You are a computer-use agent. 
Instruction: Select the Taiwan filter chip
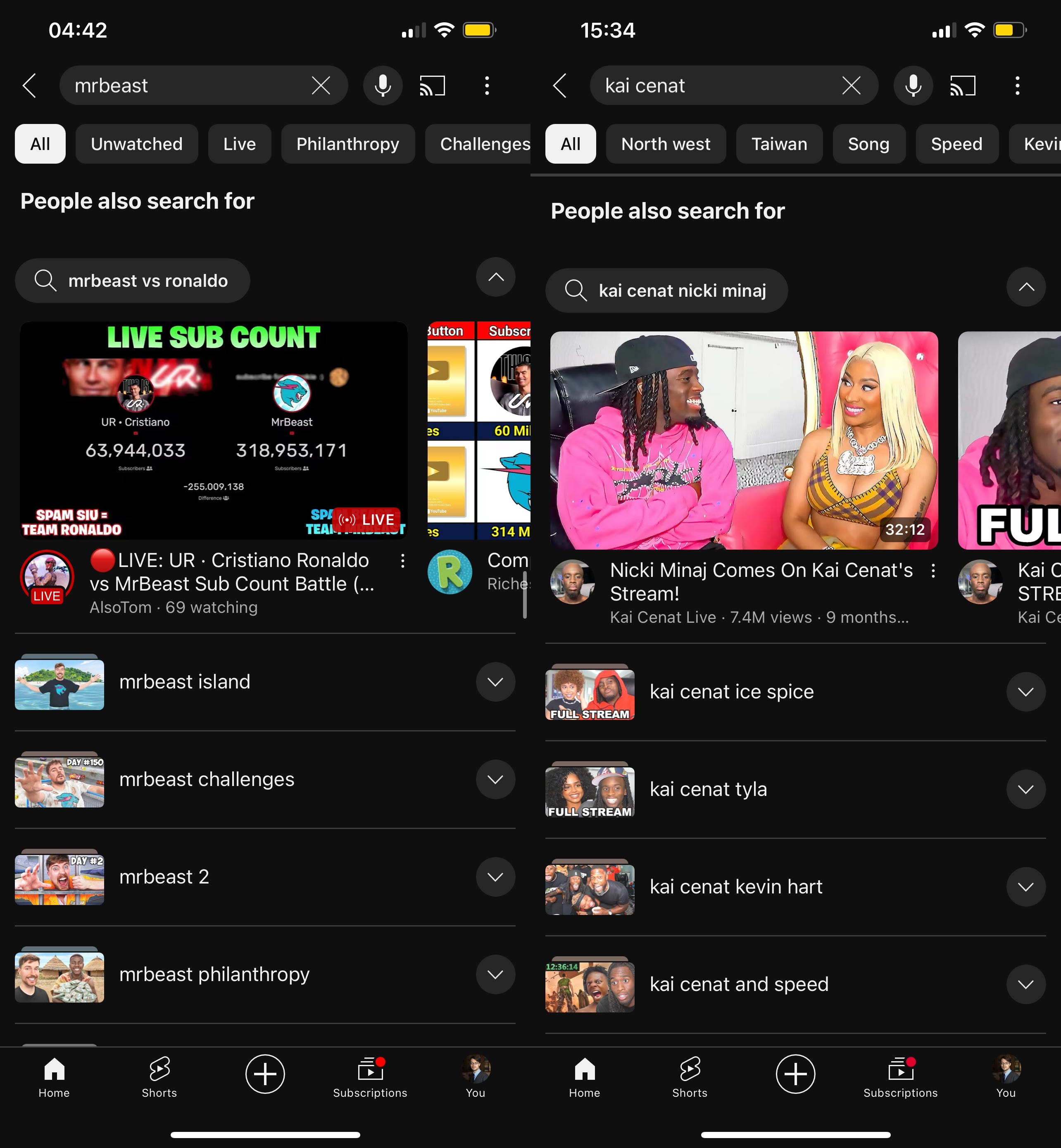[779, 143]
